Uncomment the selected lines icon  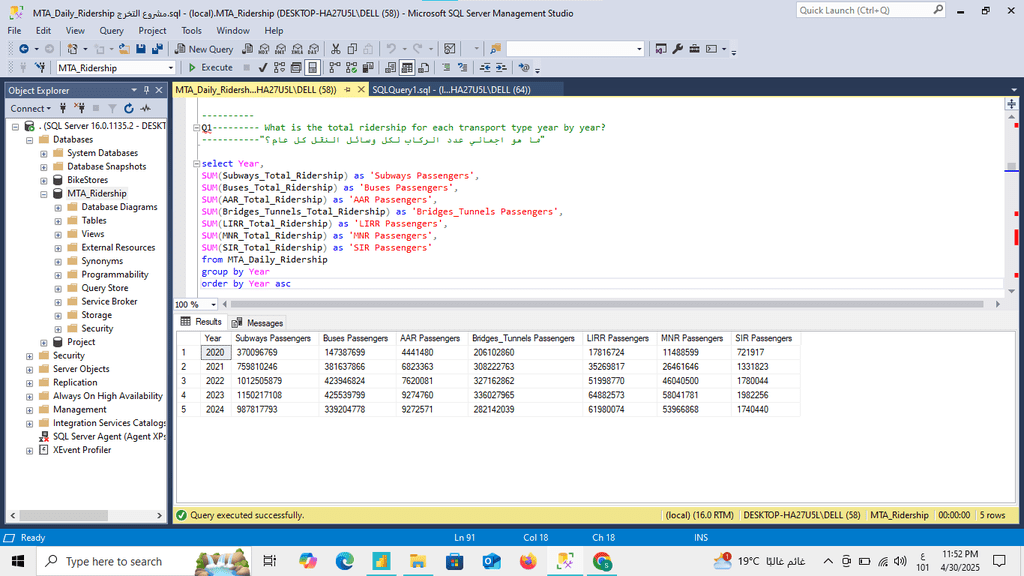pyautogui.click(x=462, y=68)
